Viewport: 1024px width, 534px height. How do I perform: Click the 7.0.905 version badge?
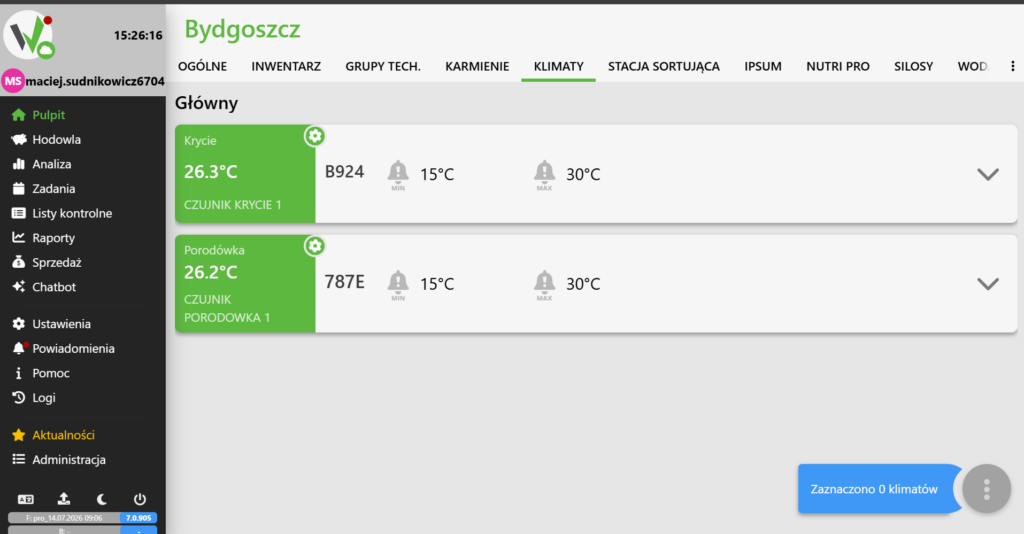click(x=138, y=518)
